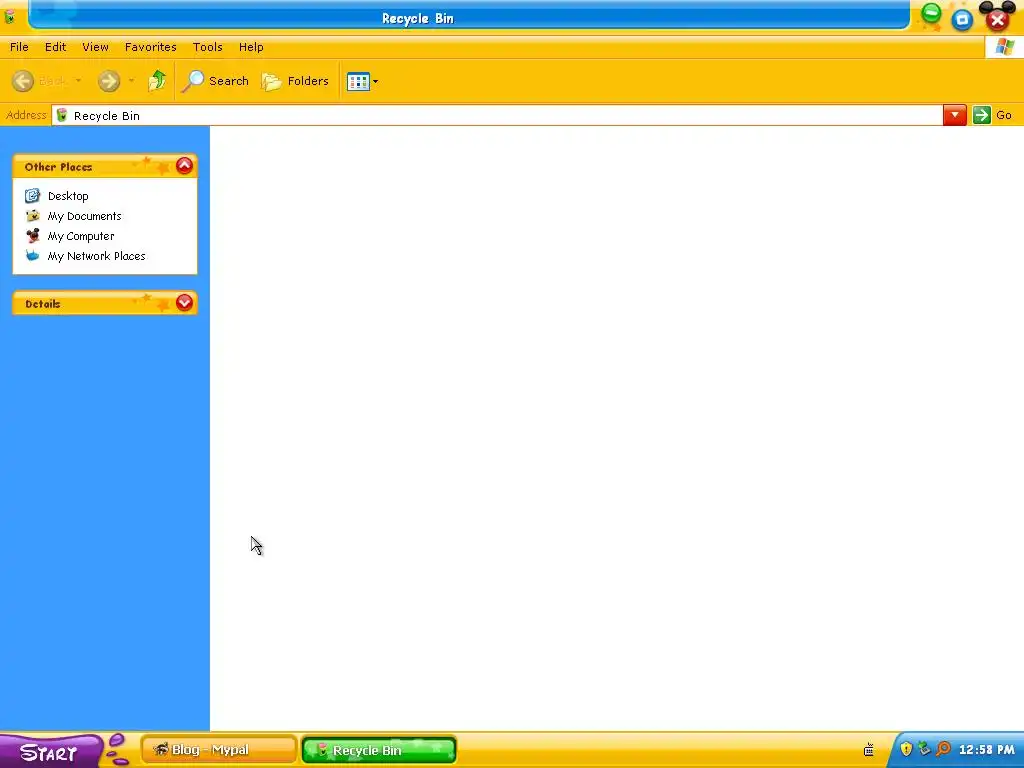Open the Edit menu

coord(56,47)
